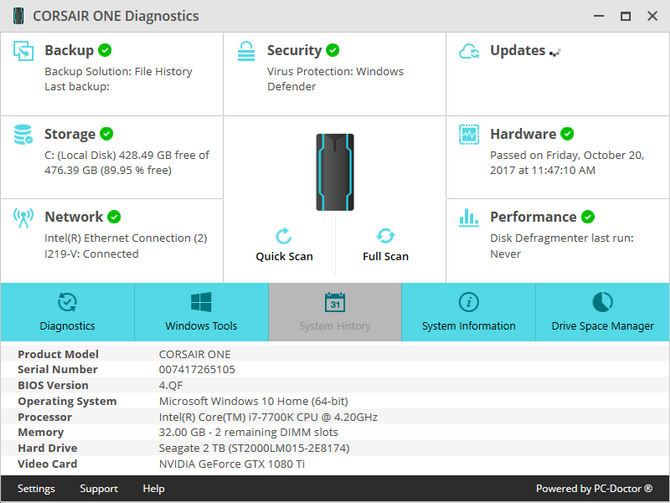The height and width of the screenshot is (503, 670).
Task: Click the Network green check status icon
Action: 114,217
